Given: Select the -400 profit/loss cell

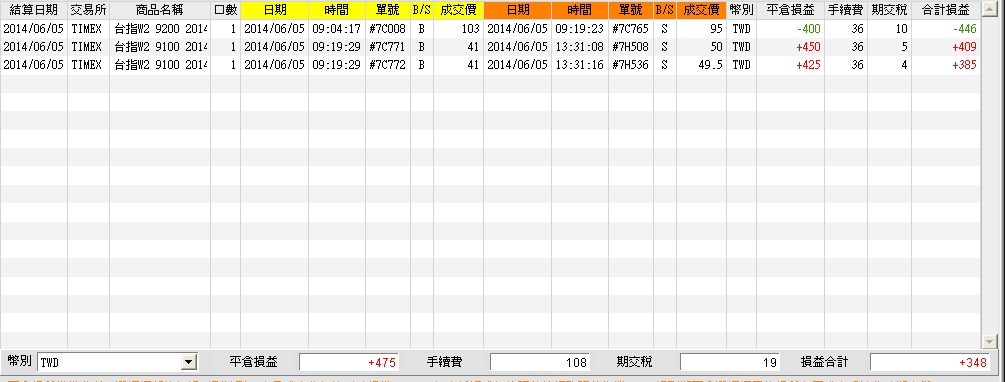Looking at the screenshot, I should pos(790,29).
